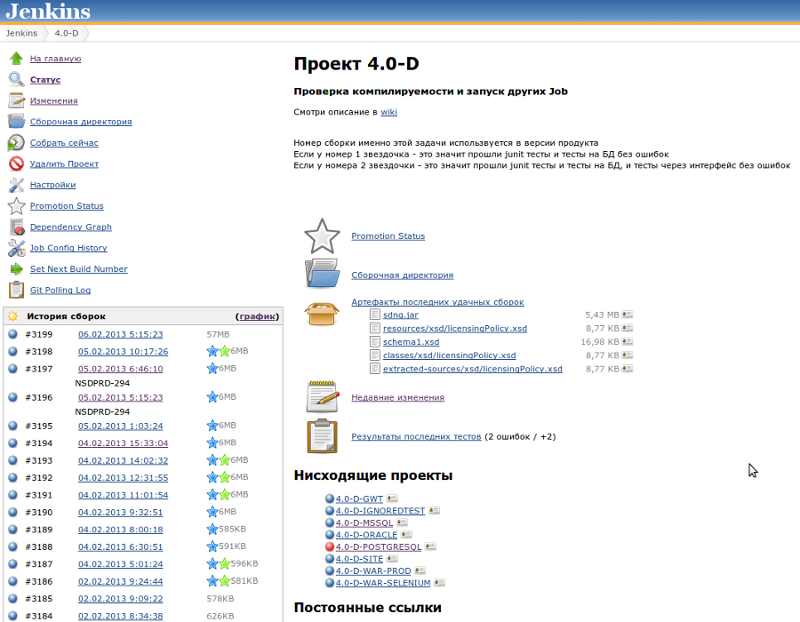Click the promotion stars on build #3198
Image resolution: width=800 pixels, height=622 pixels.
click(218, 351)
